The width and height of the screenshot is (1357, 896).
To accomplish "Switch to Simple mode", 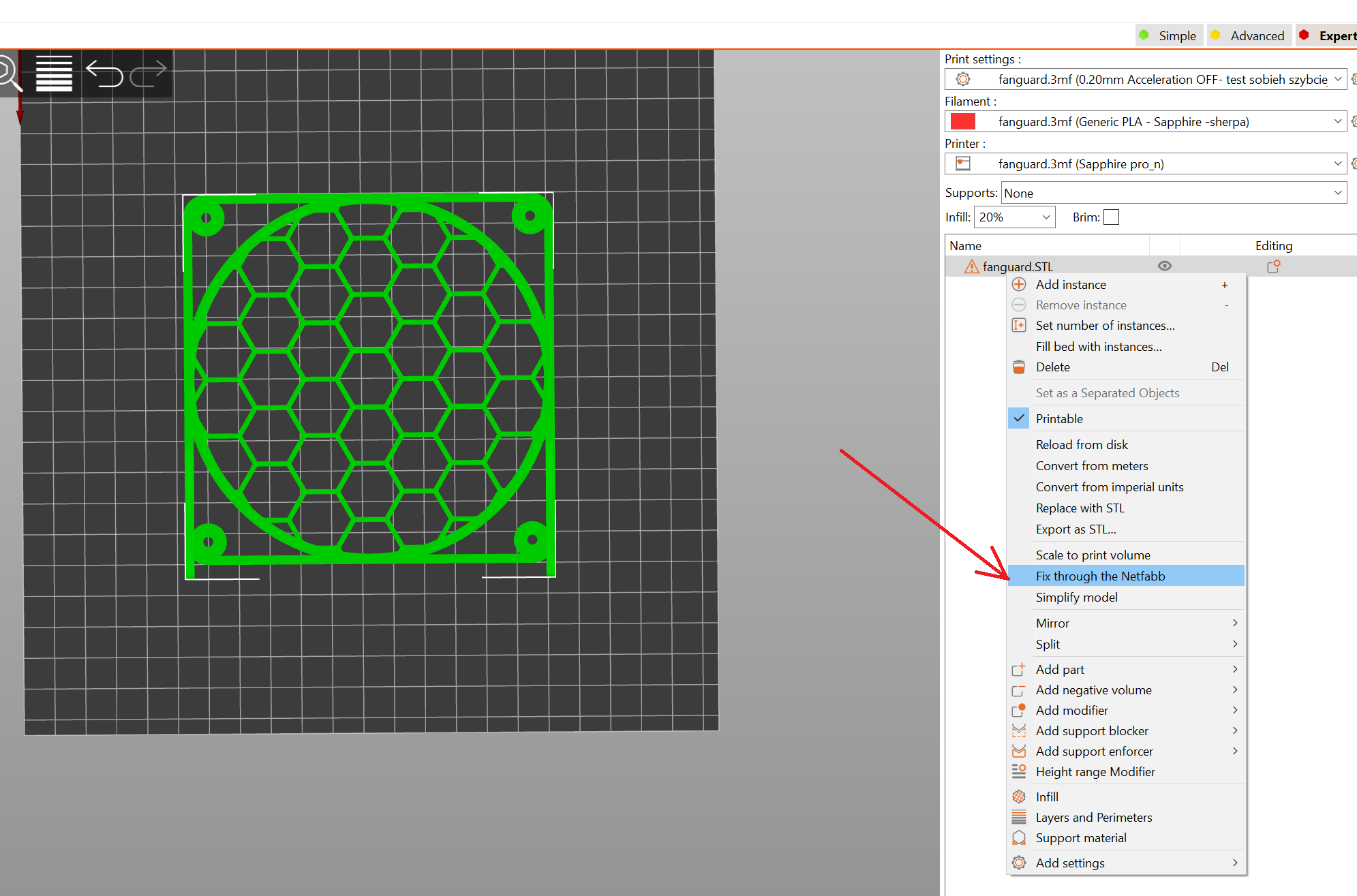I will pos(1177,35).
